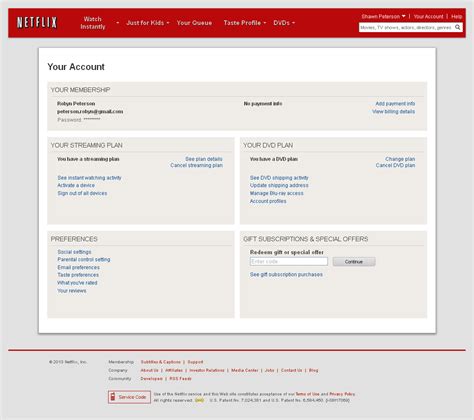Open the Just for Kids menu
Image resolution: width=474 pixels, height=420 pixels.
tap(148, 23)
